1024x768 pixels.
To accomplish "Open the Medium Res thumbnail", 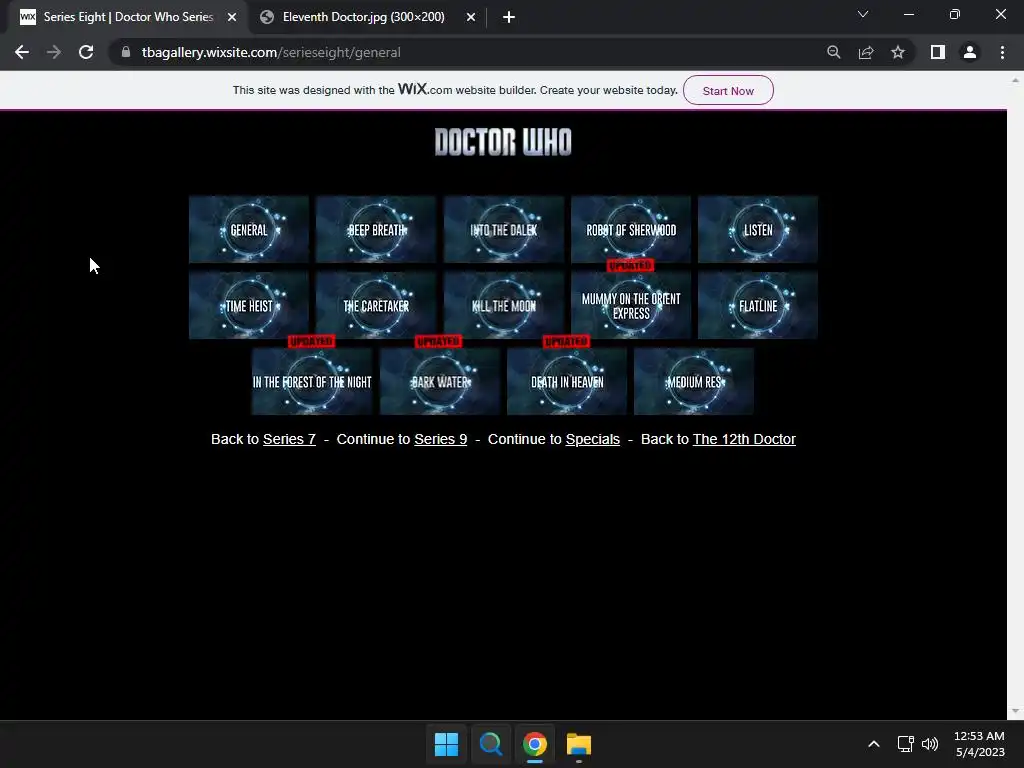I will click(694, 381).
